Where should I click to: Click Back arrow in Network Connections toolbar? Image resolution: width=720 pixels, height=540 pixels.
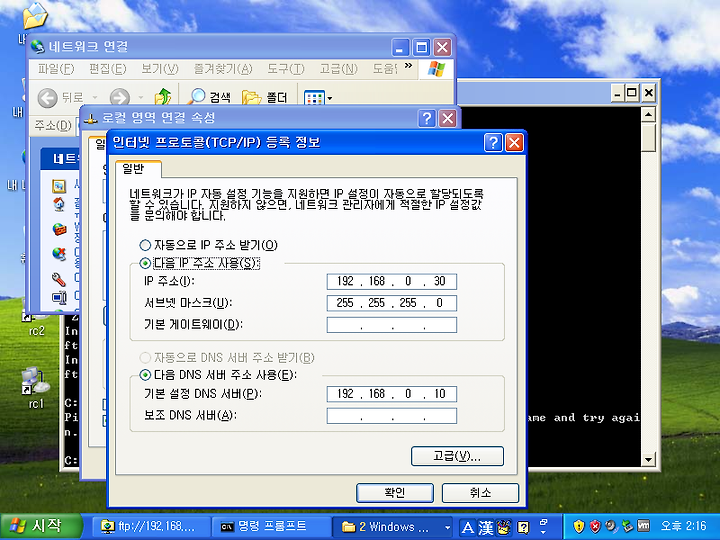(47, 98)
